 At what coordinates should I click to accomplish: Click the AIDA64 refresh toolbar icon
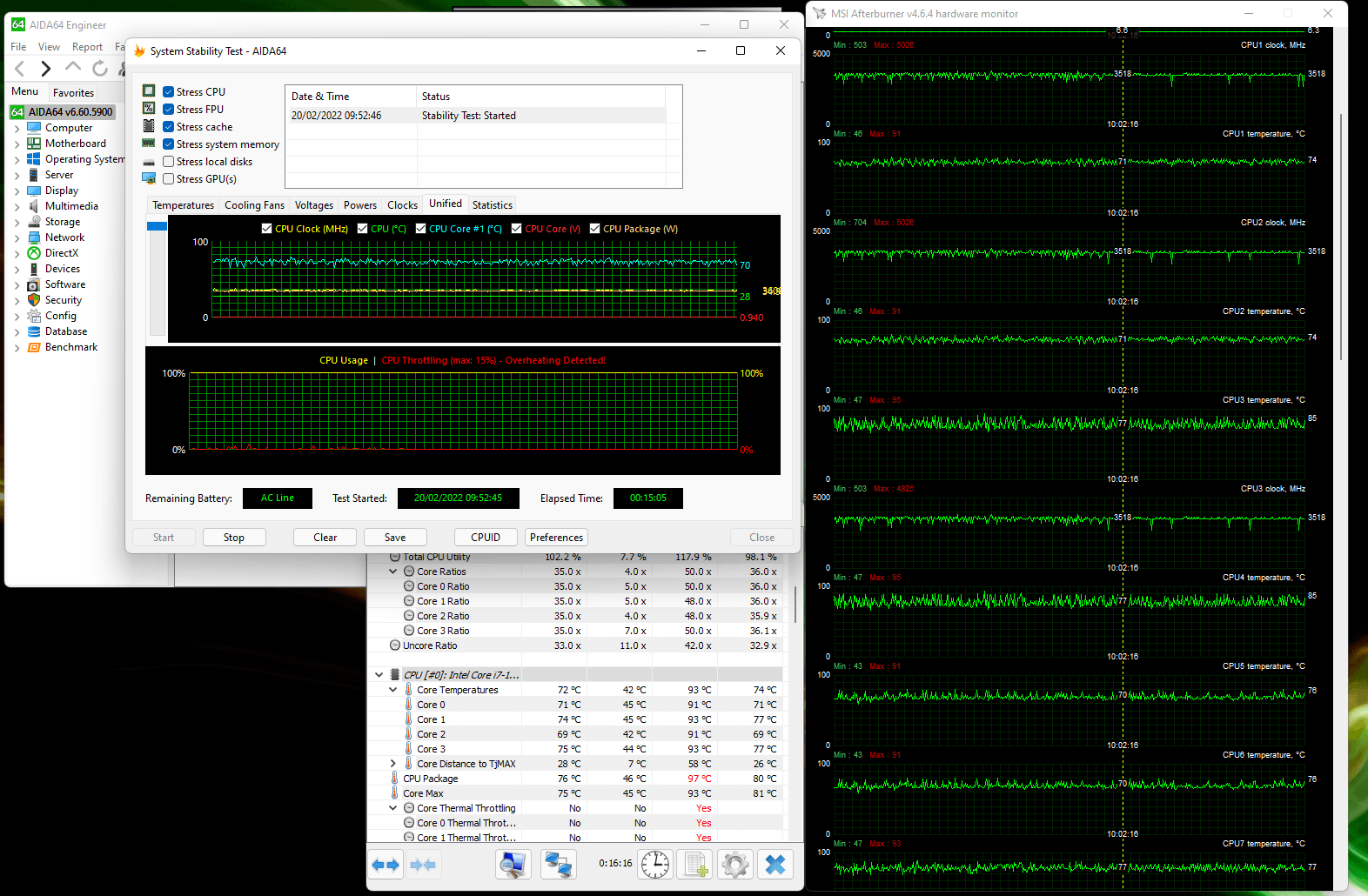100,68
